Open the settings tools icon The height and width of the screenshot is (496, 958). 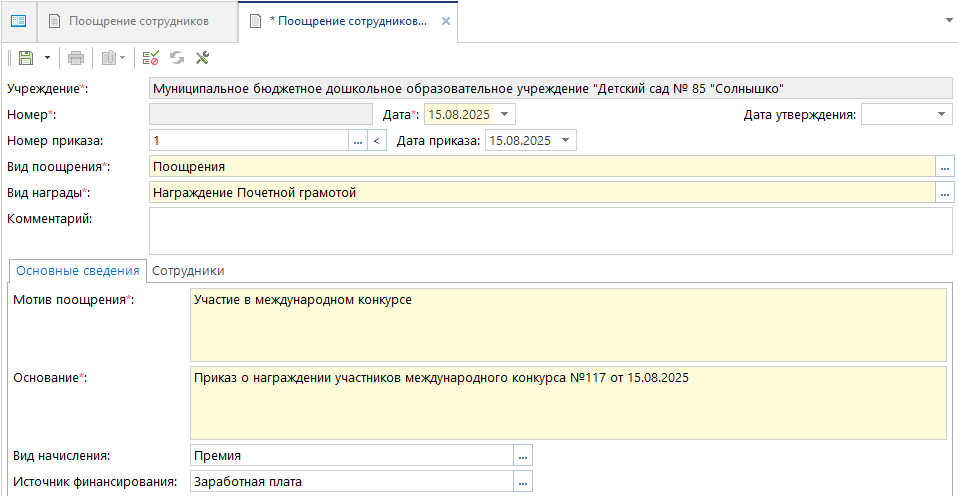[x=202, y=58]
